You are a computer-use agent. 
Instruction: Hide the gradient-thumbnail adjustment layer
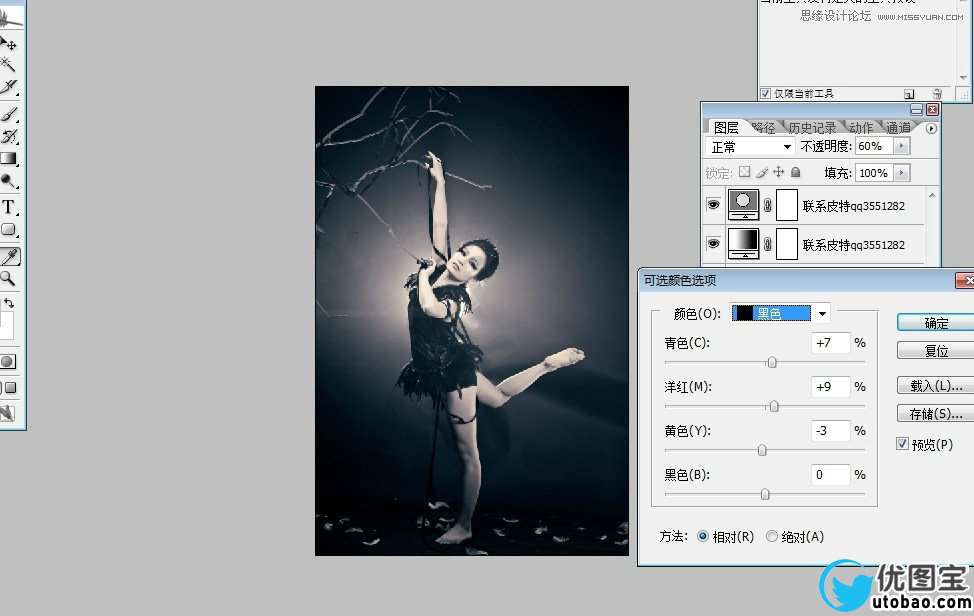(x=713, y=243)
